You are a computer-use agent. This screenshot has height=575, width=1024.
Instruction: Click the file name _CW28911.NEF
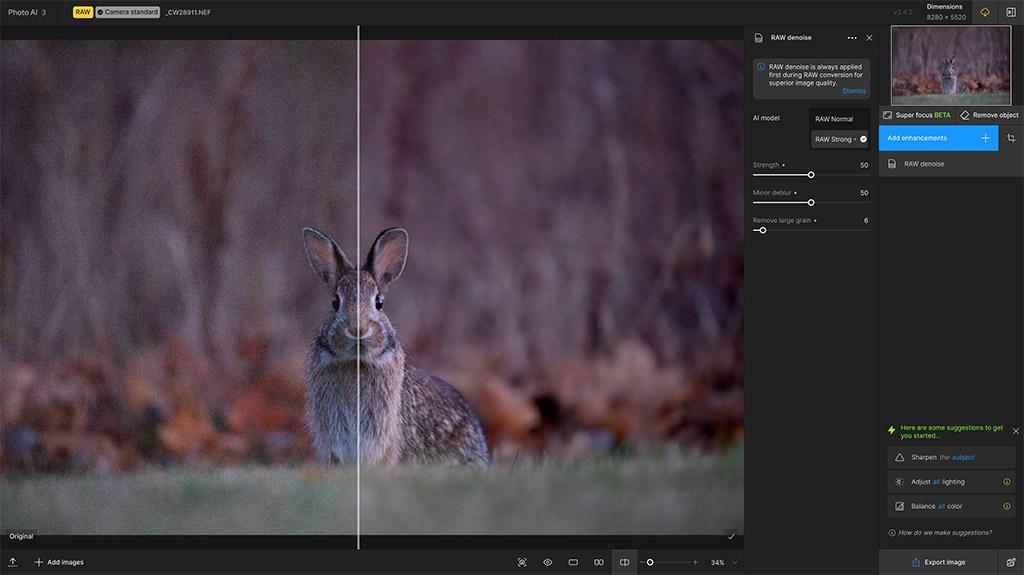point(188,12)
